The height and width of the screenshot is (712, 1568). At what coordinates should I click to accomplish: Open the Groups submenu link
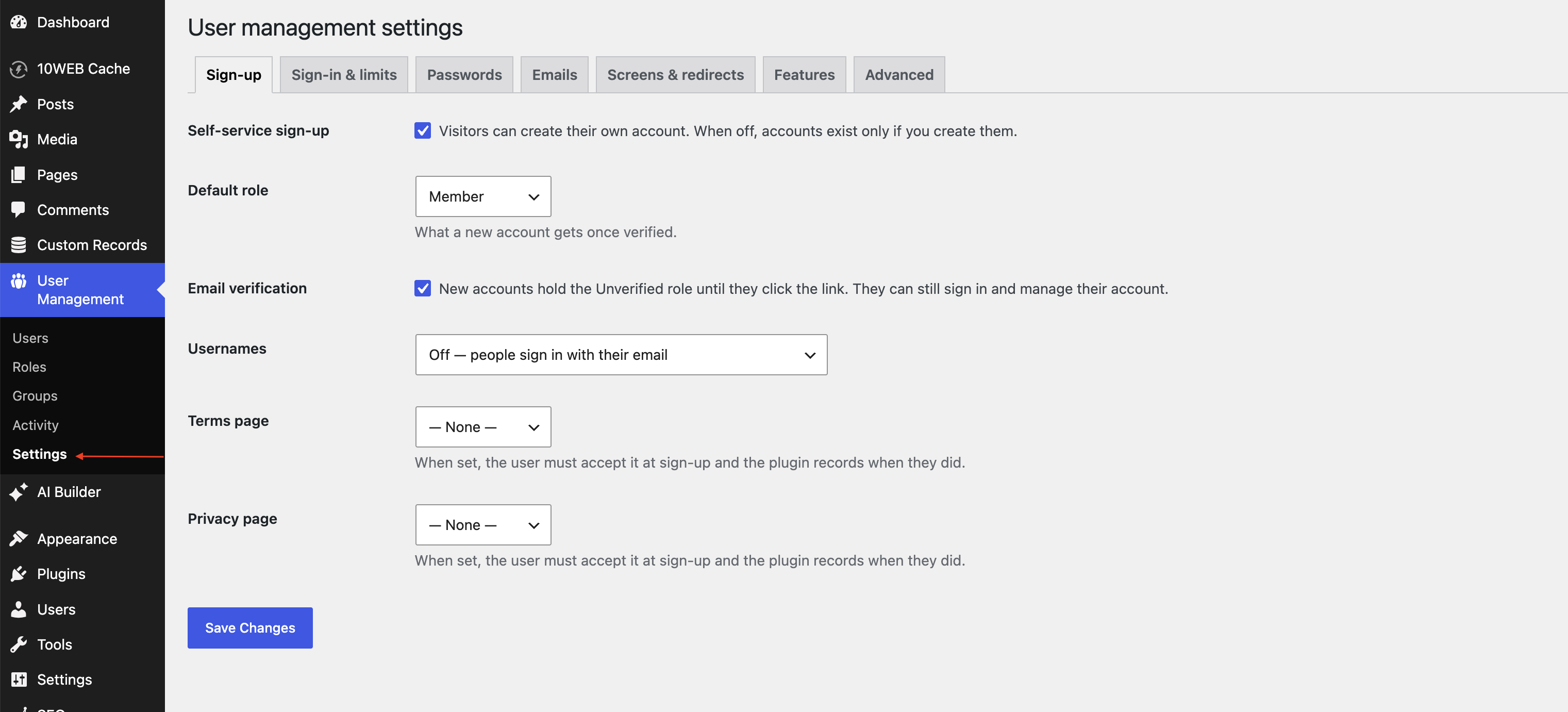tap(35, 396)
